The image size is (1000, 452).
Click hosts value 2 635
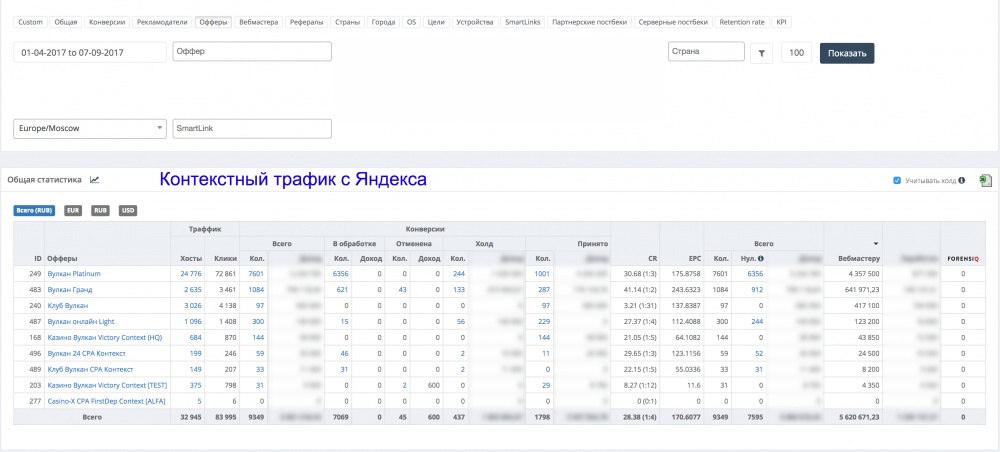(193, 289)
